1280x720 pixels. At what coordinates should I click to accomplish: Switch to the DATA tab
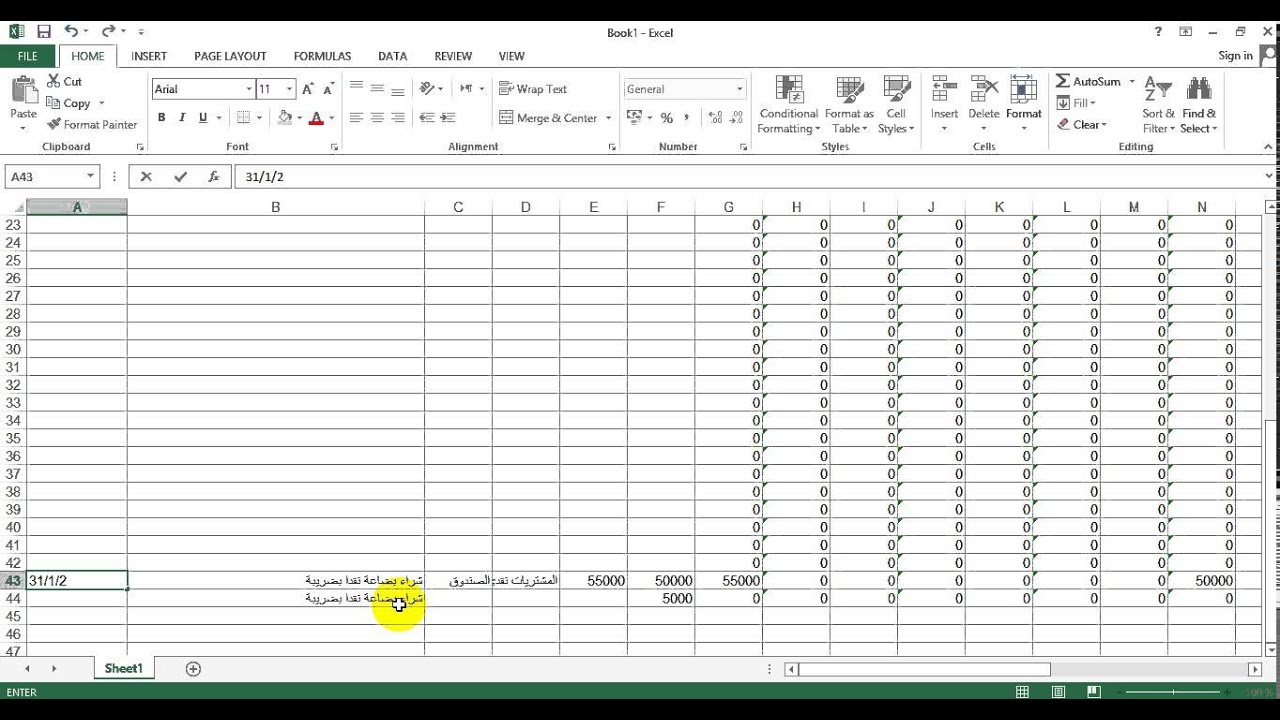(x=392, y=56)
